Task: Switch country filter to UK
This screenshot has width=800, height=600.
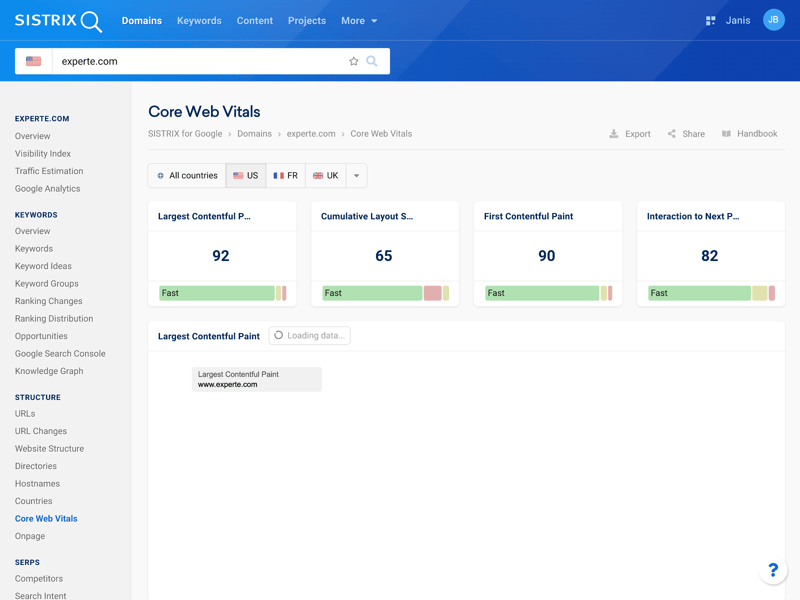Action: tap(326, 176)
